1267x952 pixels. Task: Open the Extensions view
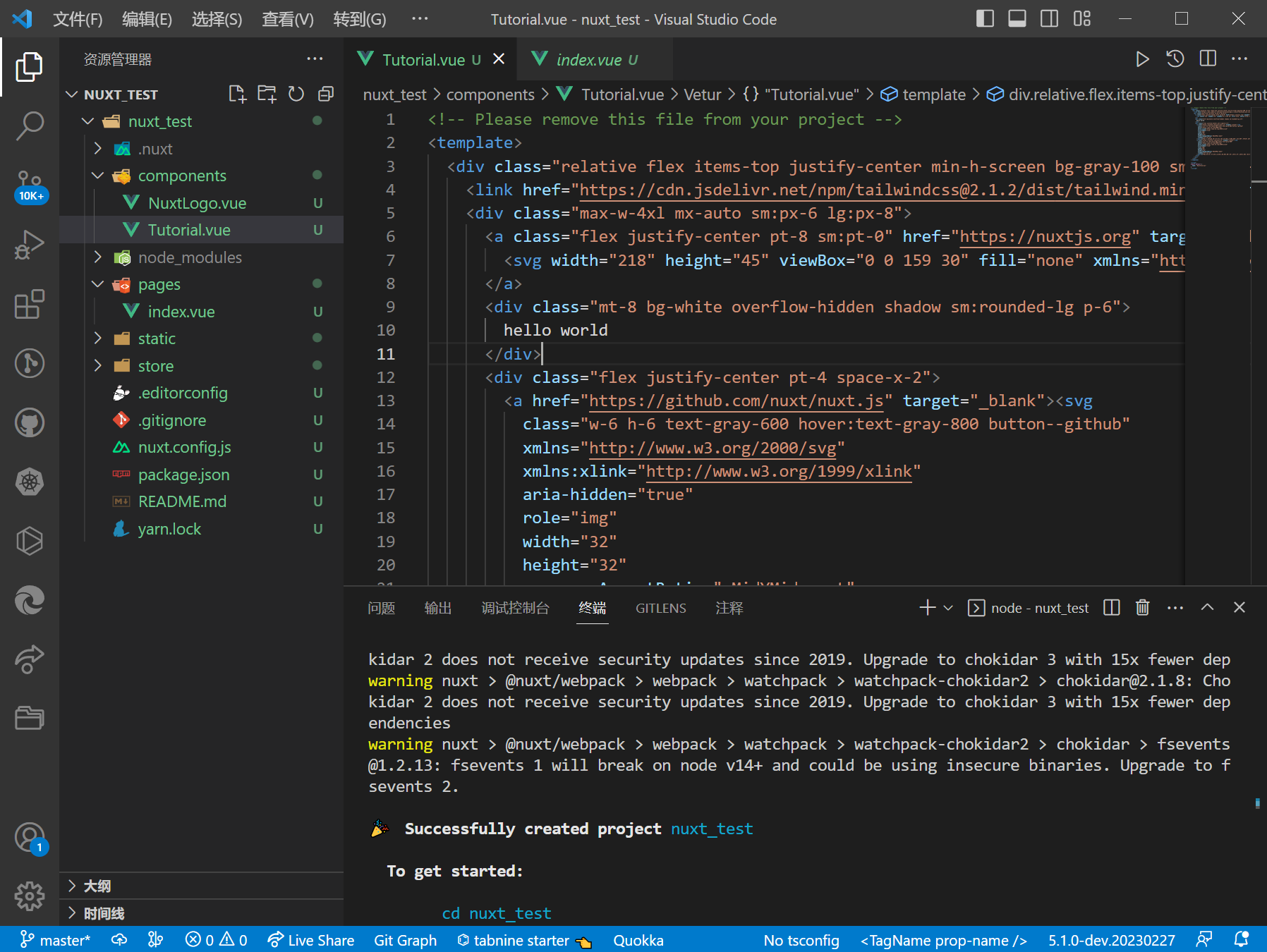29,304
